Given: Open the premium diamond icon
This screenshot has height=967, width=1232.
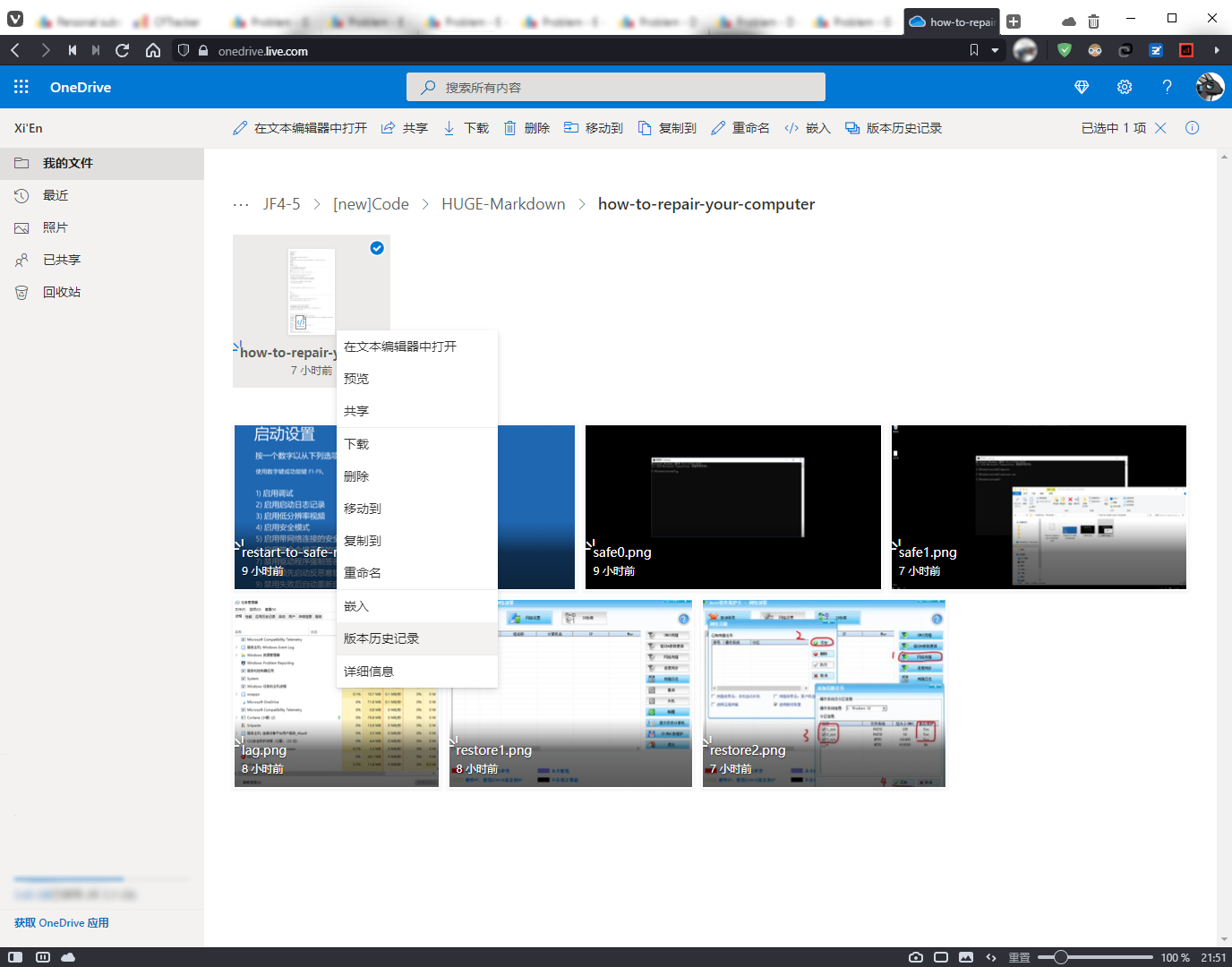Looking at the screenshot, I should click(x=1082, y=87).
